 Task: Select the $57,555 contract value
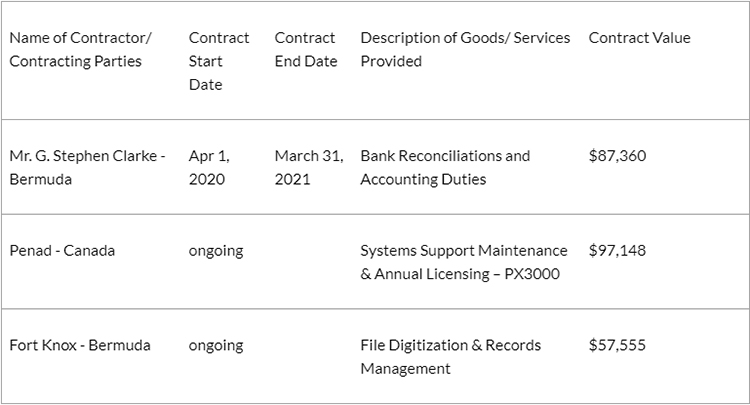pyautogui.click(x=617, y=345)
